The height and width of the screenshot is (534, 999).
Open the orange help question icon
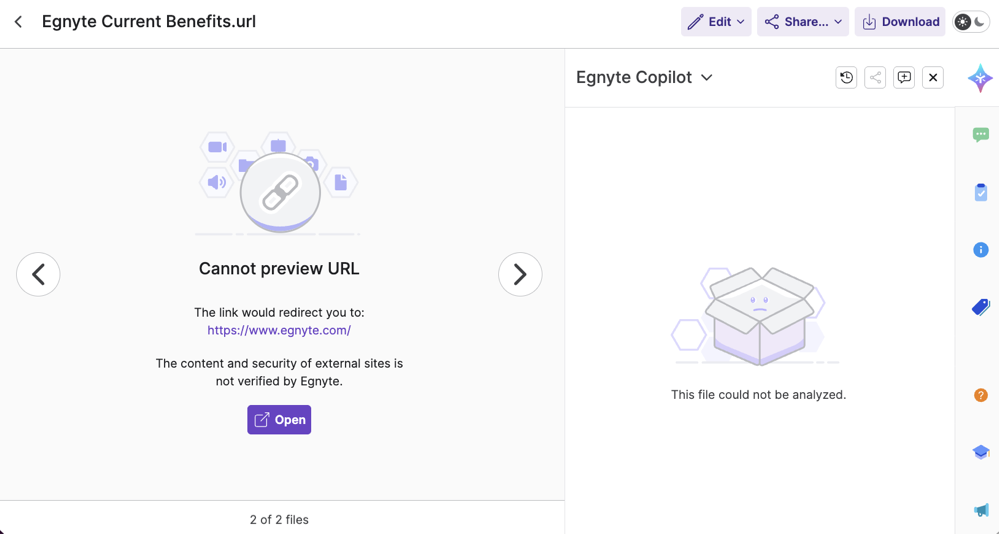tap(980, 395)
